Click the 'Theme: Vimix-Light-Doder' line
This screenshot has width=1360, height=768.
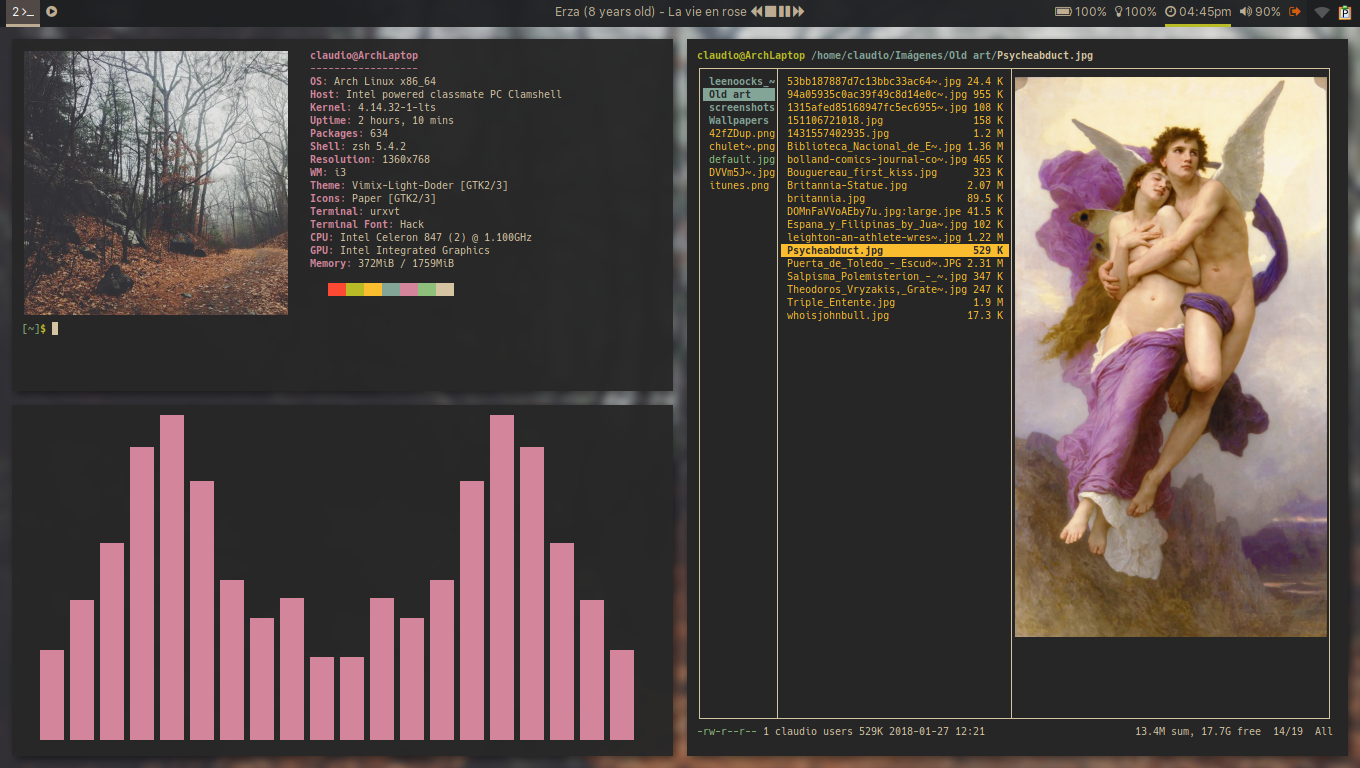409,185
